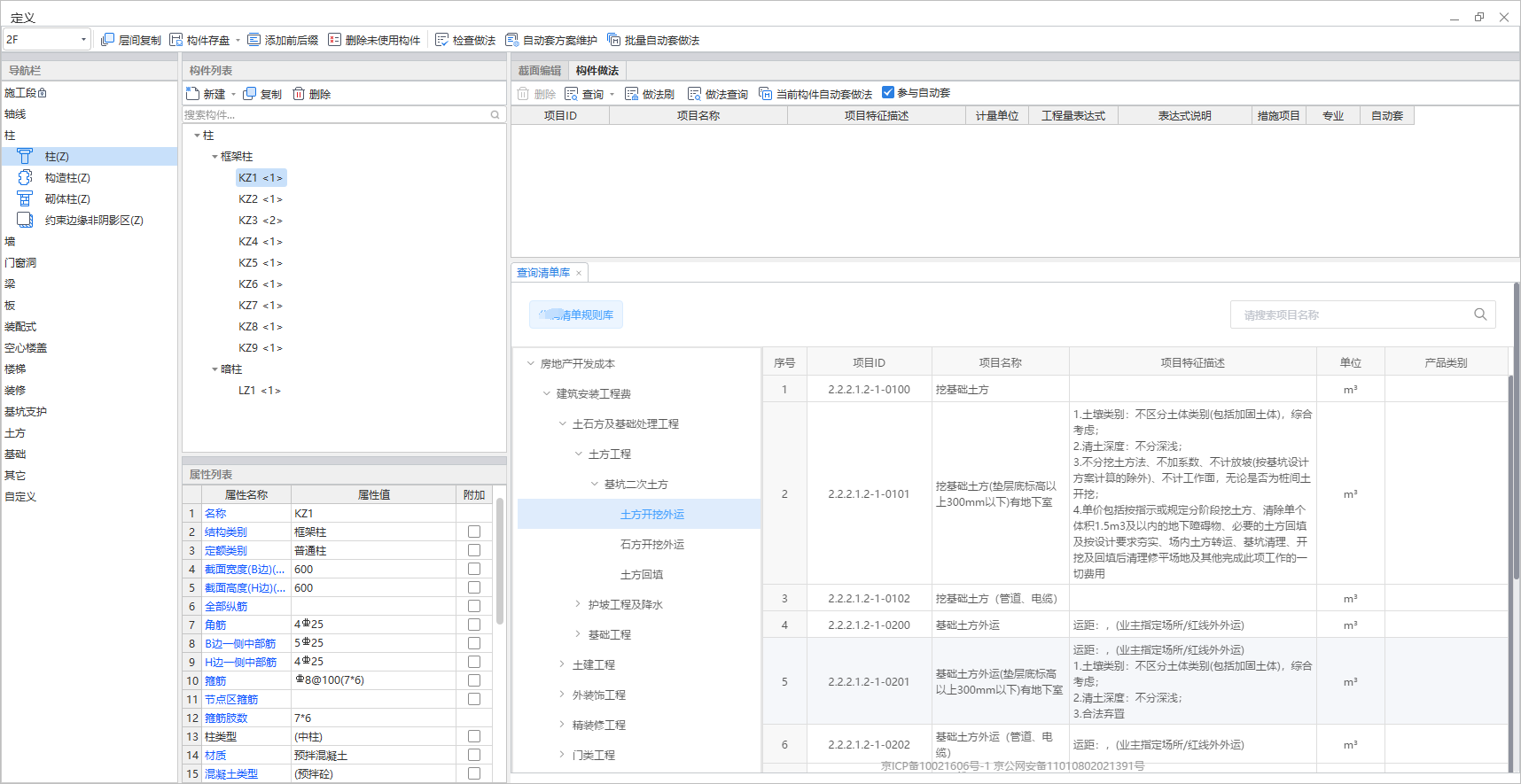Screen dimensions: 1521x784
Task: Click the 构件存盘 toolbar icon
Action: pos(175,40)
